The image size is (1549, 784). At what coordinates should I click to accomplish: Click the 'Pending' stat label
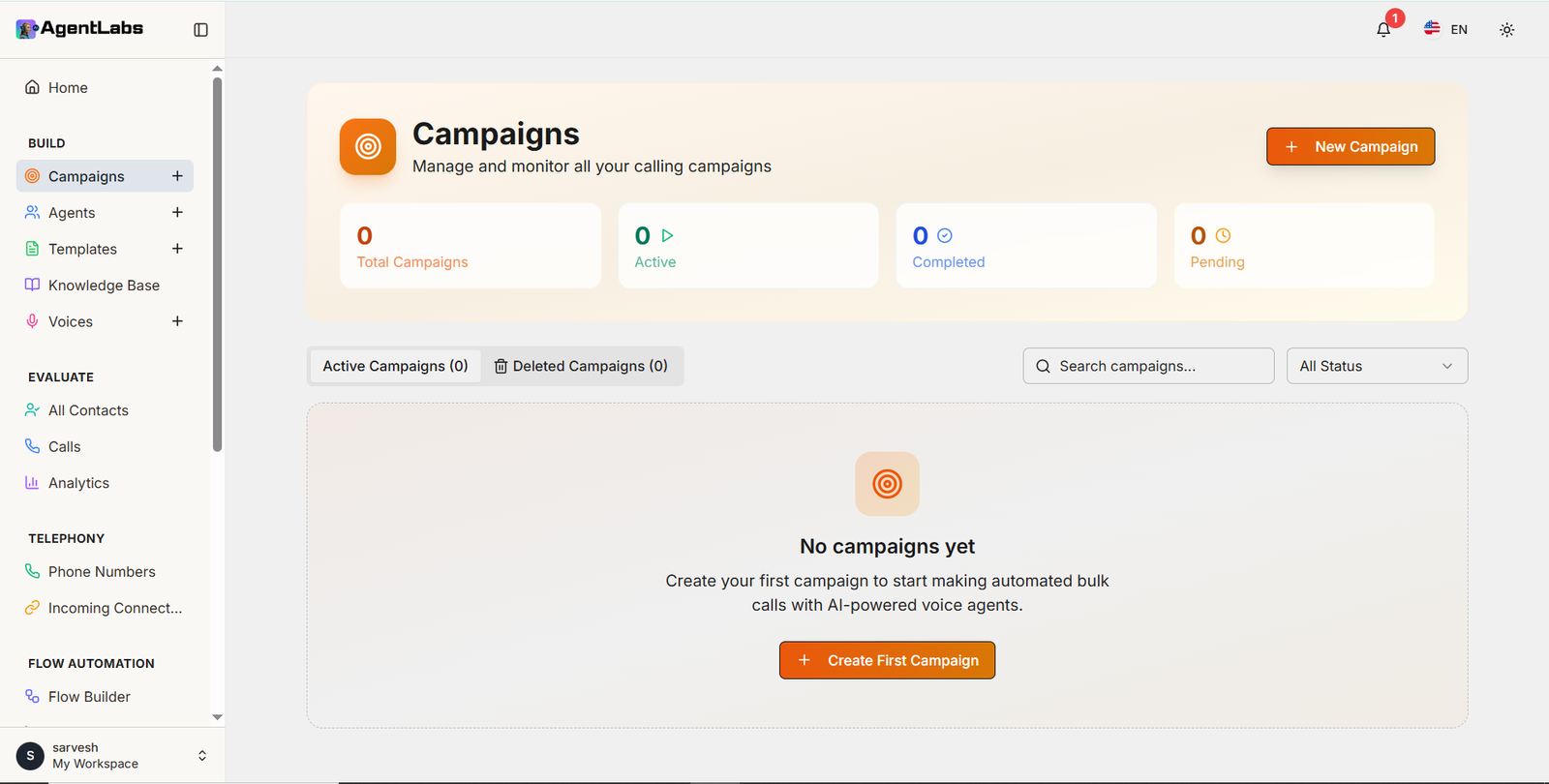[x=1217, y=262]
